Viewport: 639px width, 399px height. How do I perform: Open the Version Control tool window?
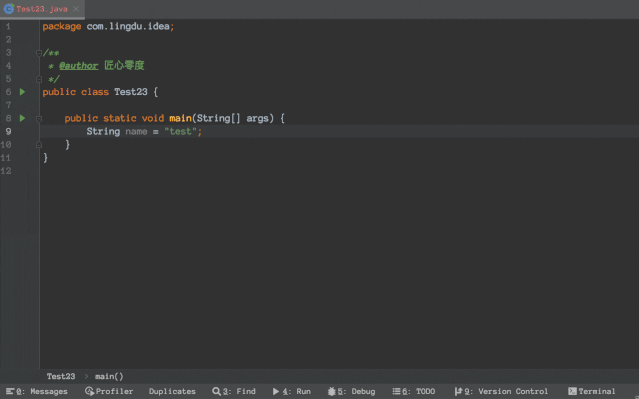pyautogui.click(x=501, y=391)
